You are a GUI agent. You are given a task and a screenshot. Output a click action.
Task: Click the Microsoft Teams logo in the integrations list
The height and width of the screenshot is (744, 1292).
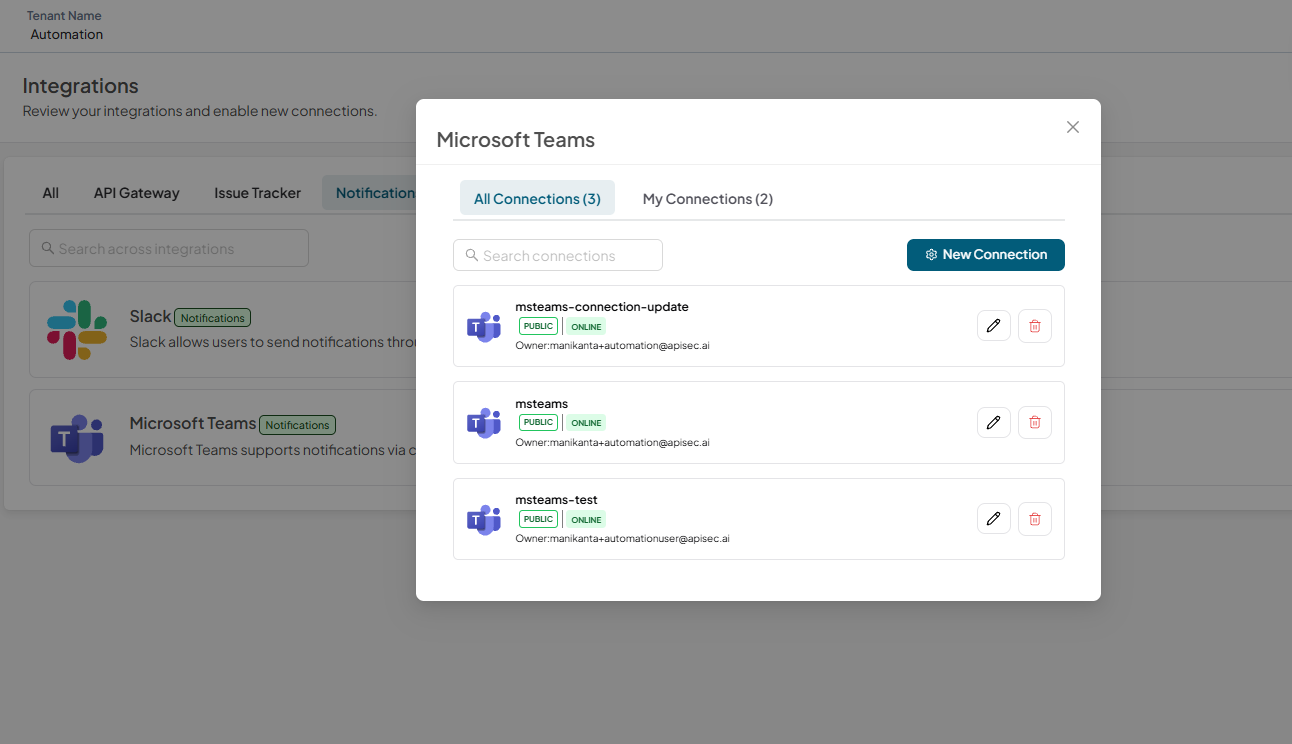[x=77, y=438]
